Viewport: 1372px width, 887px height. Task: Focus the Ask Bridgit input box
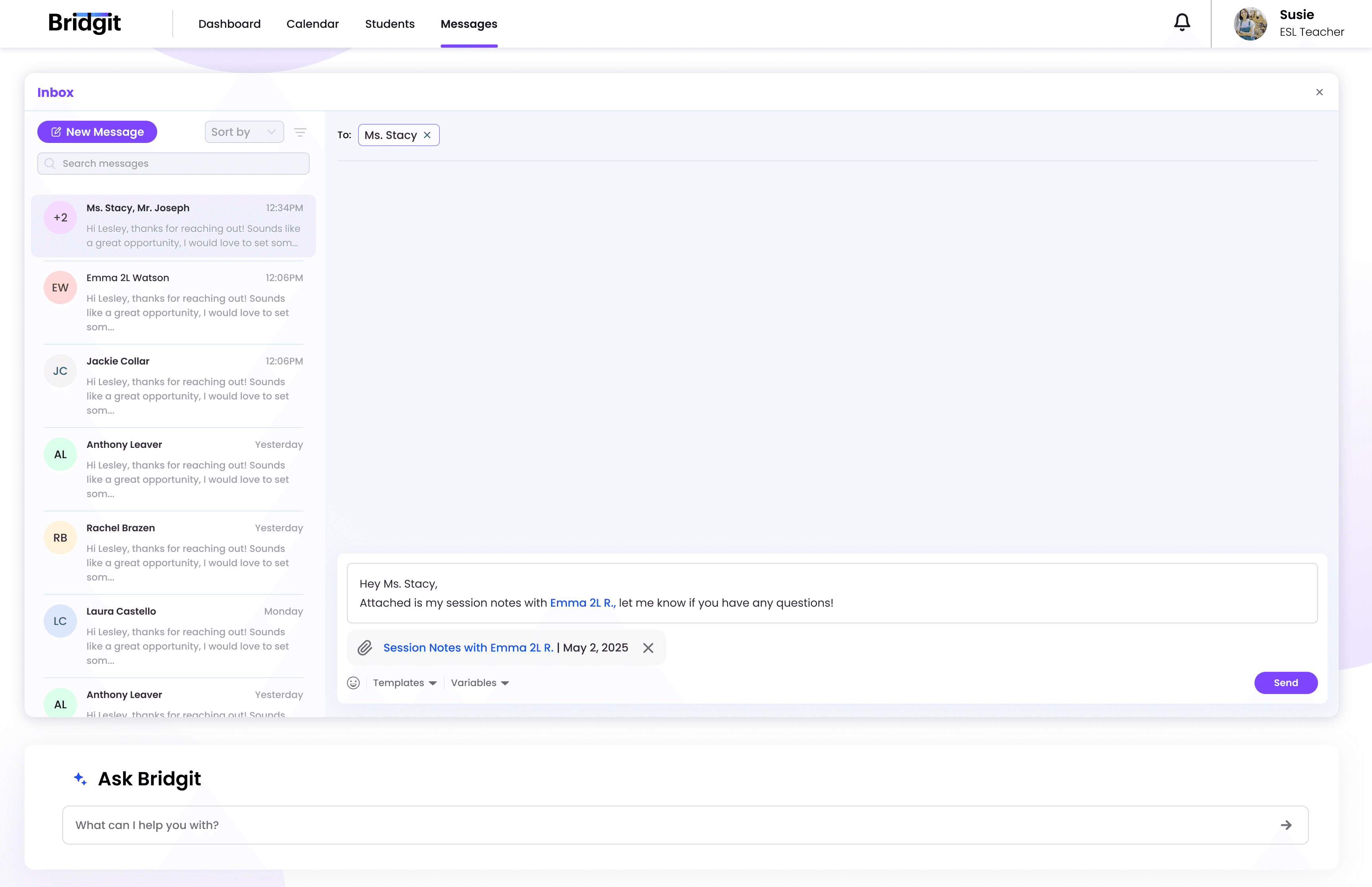pos(685,825)
